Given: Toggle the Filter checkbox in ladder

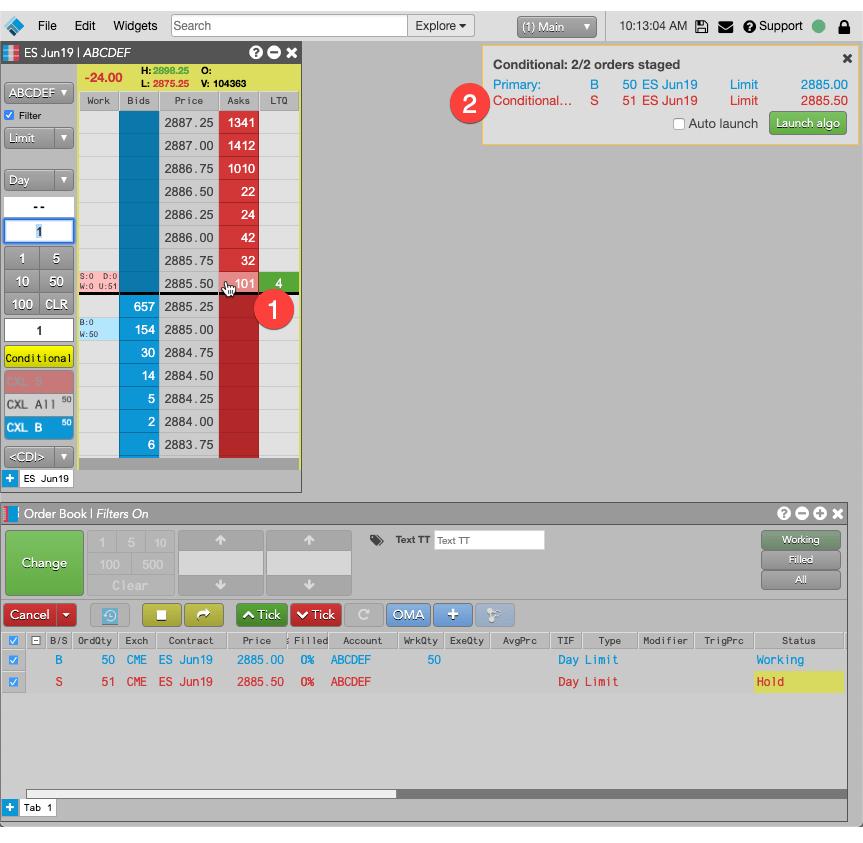Looking at the screenshot, I should coord(9,116).
